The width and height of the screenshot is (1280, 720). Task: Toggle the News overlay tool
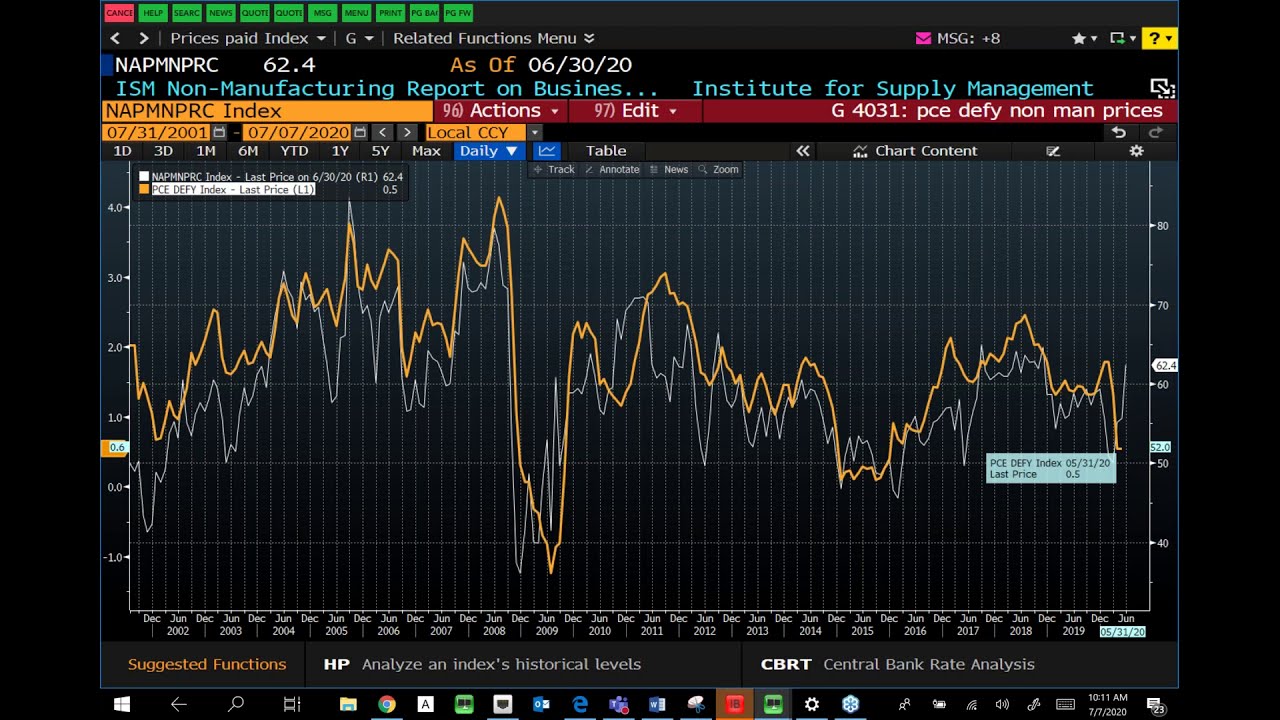click(669, 169)
